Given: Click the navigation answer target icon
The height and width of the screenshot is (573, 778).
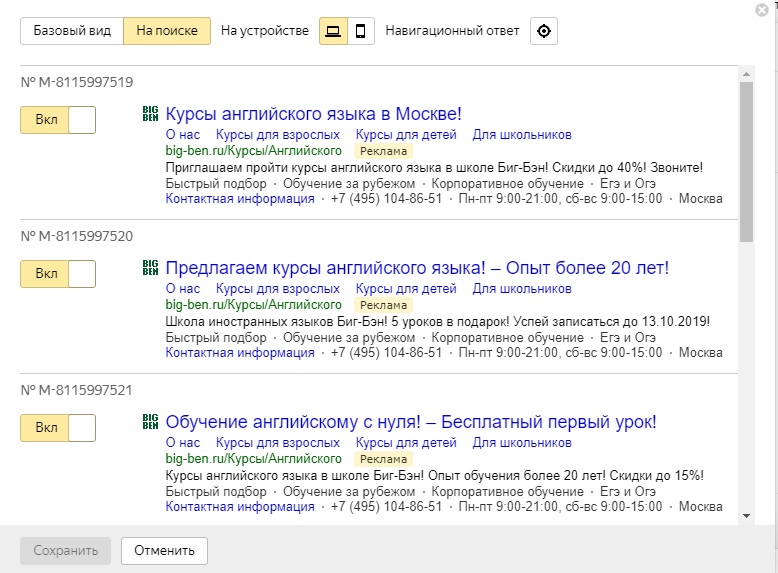Looking at the screenshot, I should (x=544, y=31).
